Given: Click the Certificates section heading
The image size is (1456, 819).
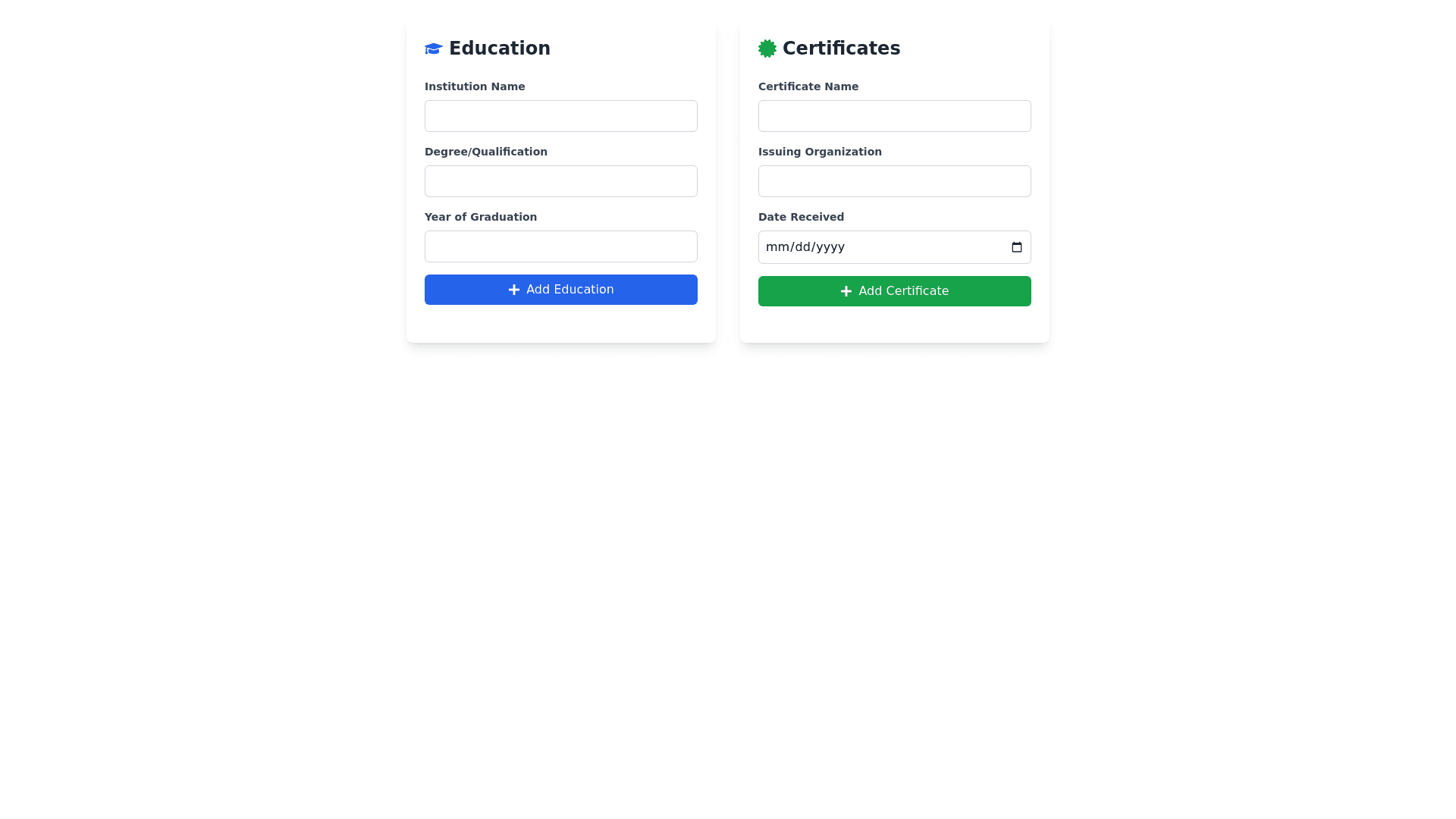Looking at the screenshot, I should click(841, 49).
